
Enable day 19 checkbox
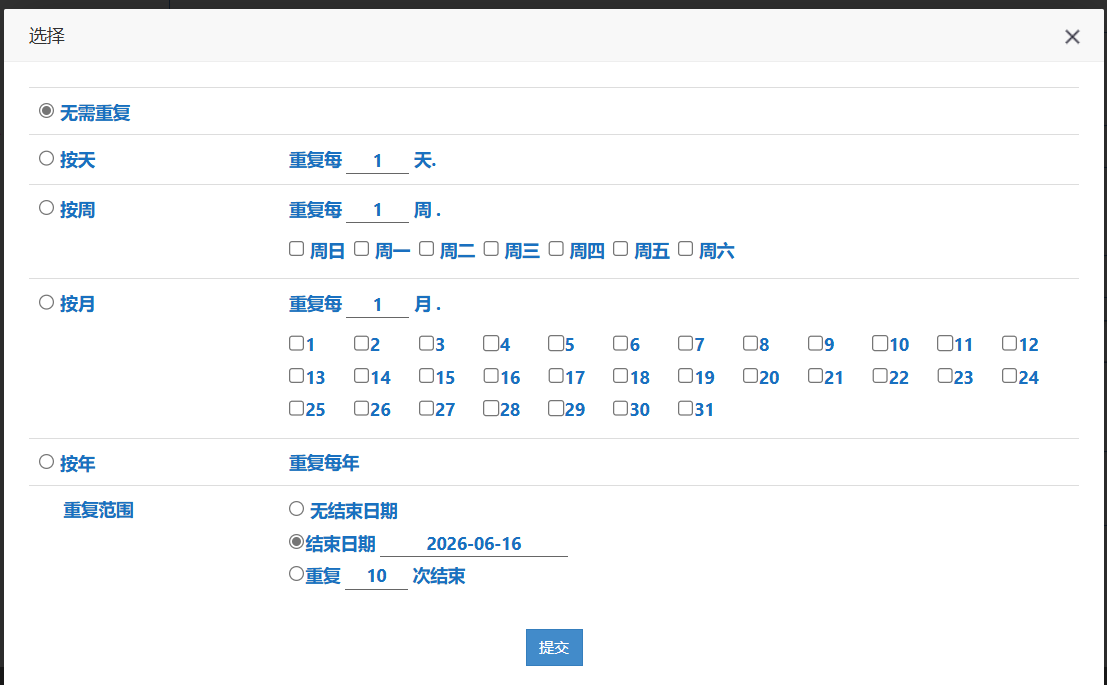686,376
